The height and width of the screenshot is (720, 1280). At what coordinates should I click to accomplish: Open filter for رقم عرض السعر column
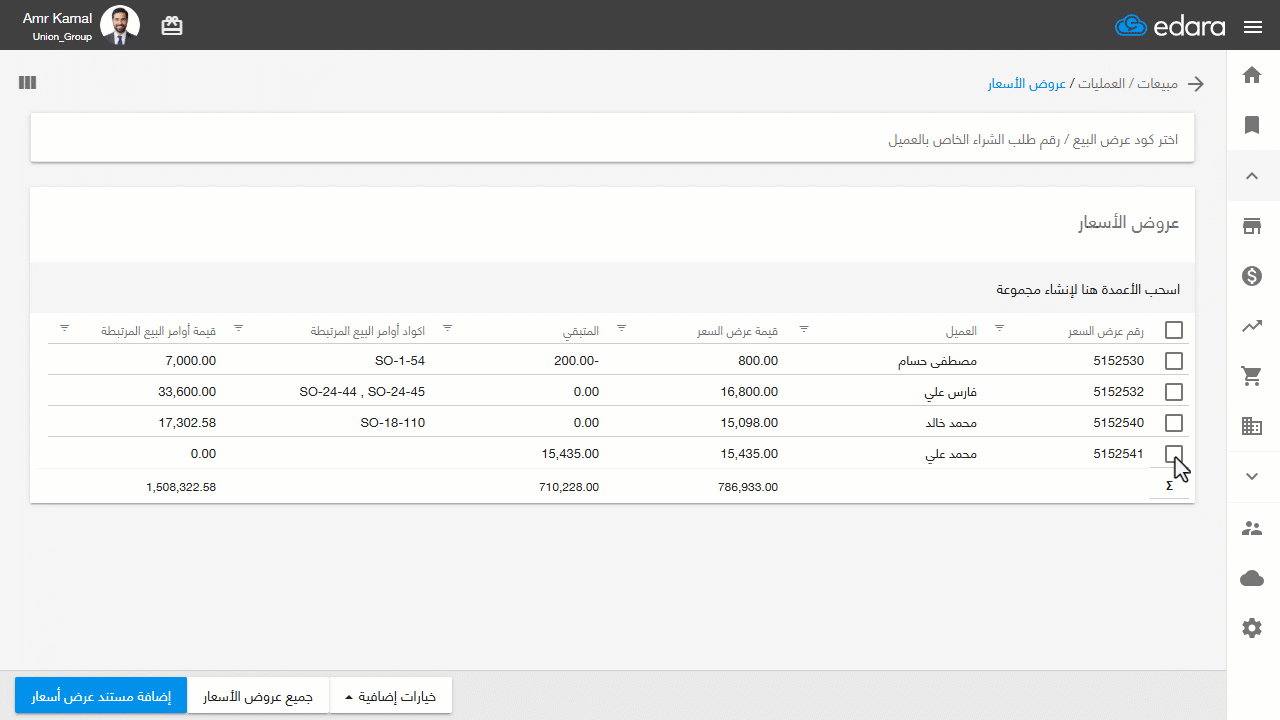point(998,328)
